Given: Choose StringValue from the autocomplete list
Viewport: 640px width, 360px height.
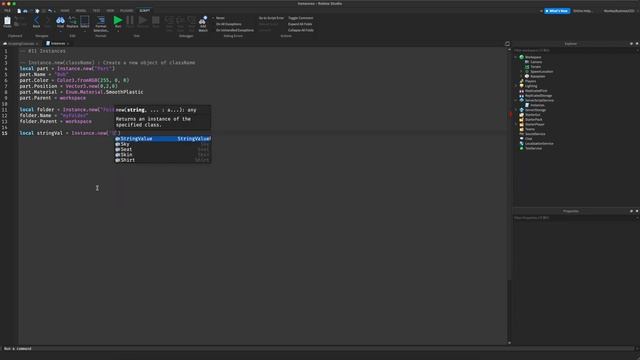Looking at the screenshot, I should [162, 139].
